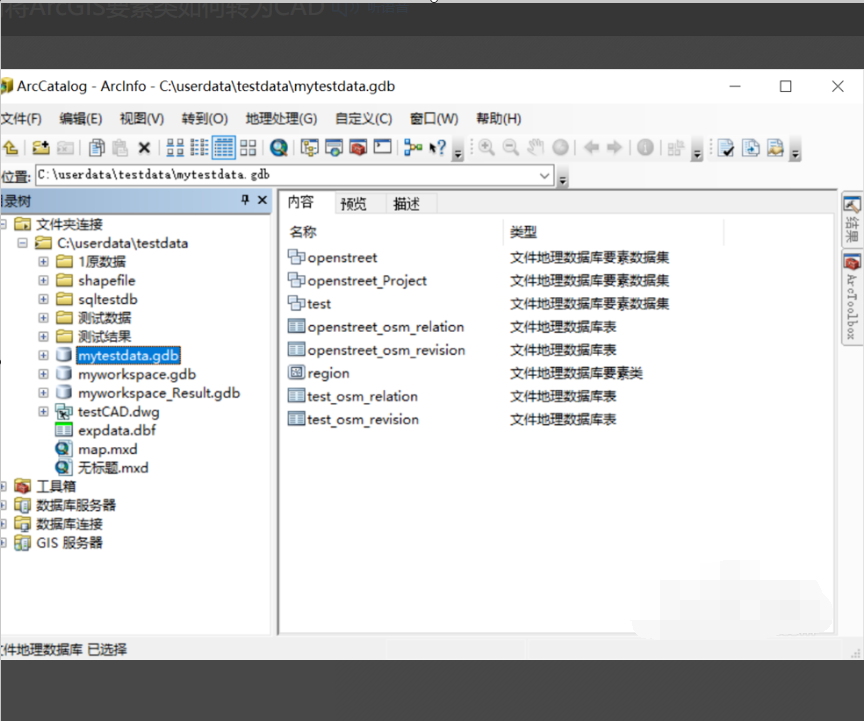The width and height of the screenshot is (864, 721).
Task: Pin the catalog tree panel
Action: point(245,200)
